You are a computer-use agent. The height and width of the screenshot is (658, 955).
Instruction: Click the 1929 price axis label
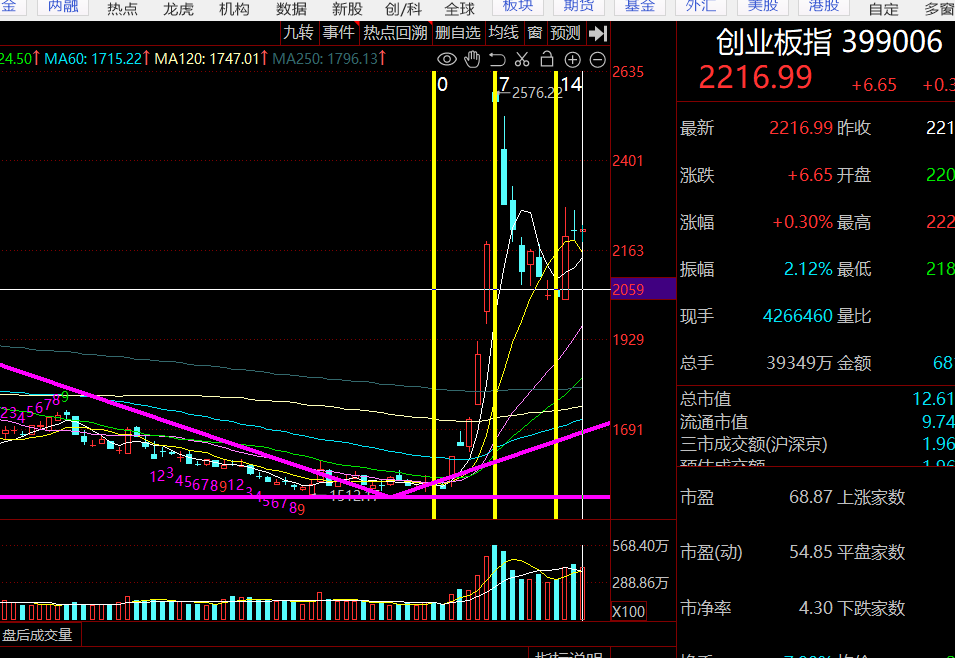tap(628, 340)
